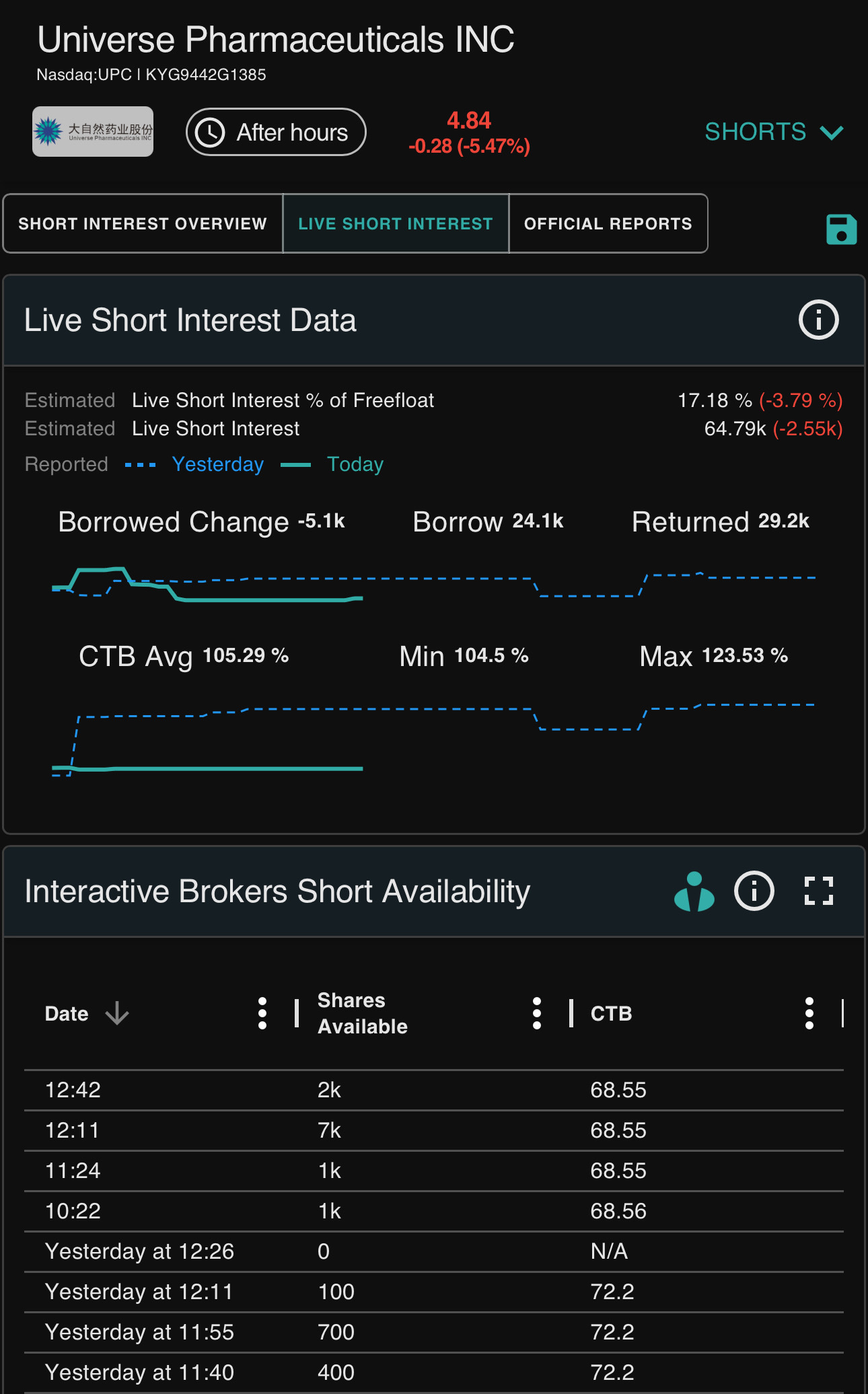
Task: Click the After hours button
Action: tap(276, 132)
